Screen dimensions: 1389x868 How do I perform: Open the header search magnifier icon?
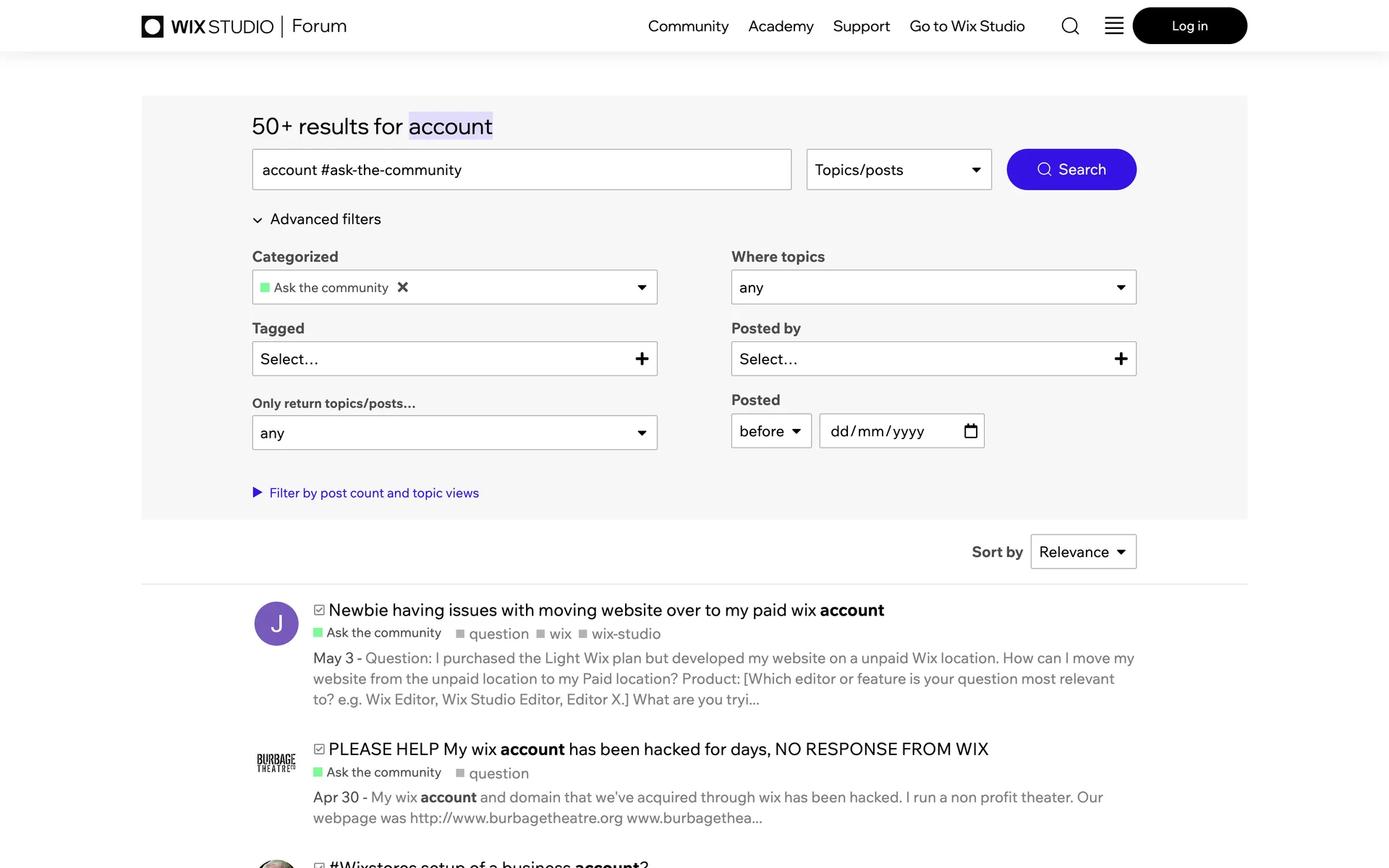click(x=1070, y=26)
